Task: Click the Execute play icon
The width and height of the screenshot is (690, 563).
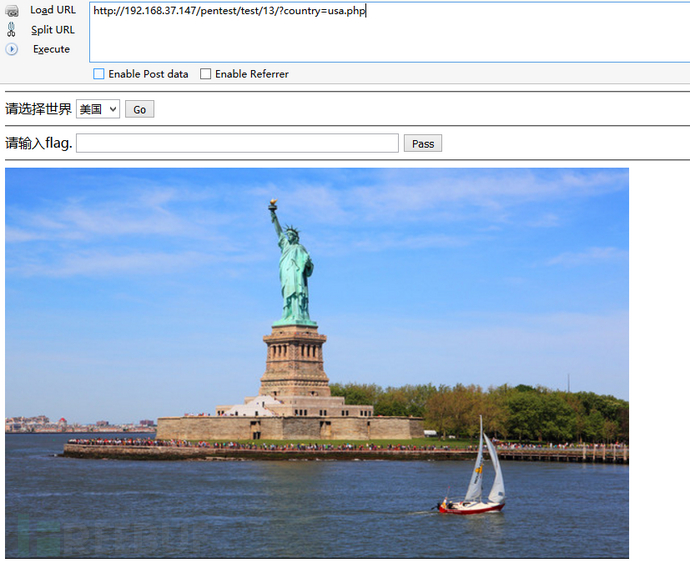Action: [x=12, y=49]
